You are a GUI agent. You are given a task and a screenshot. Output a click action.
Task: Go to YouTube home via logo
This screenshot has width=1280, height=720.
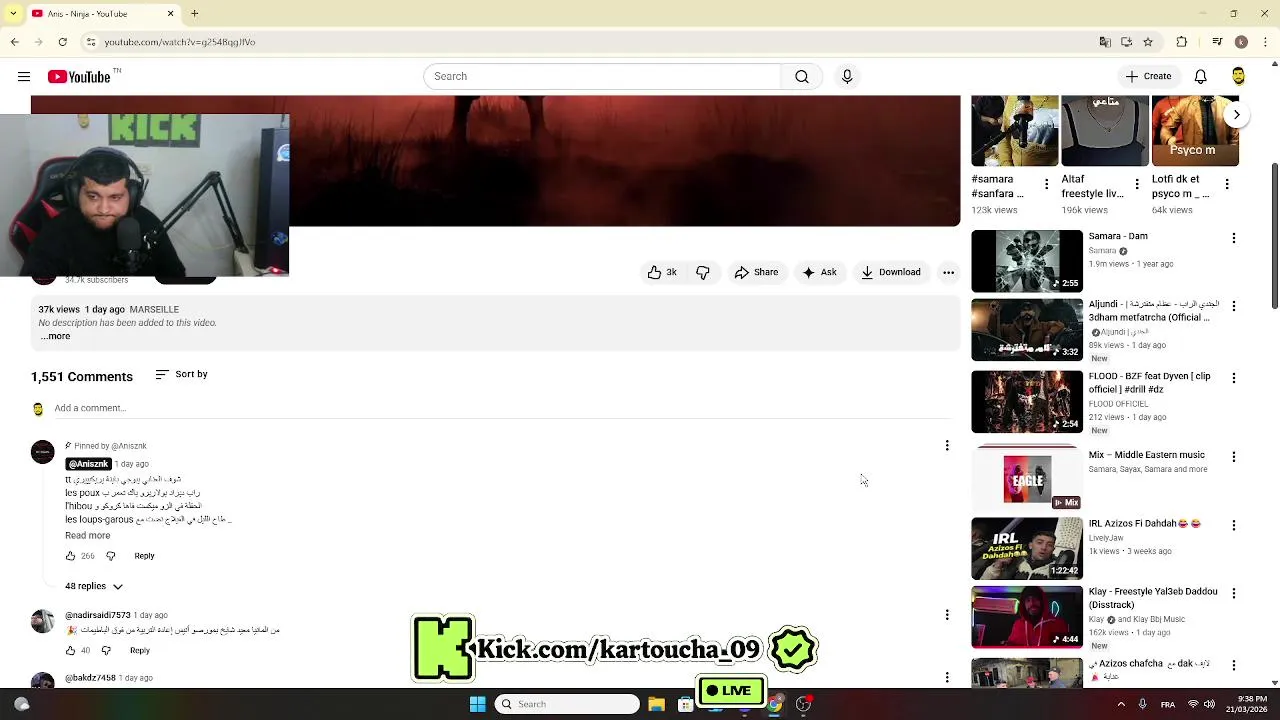(x=79, y=77)
